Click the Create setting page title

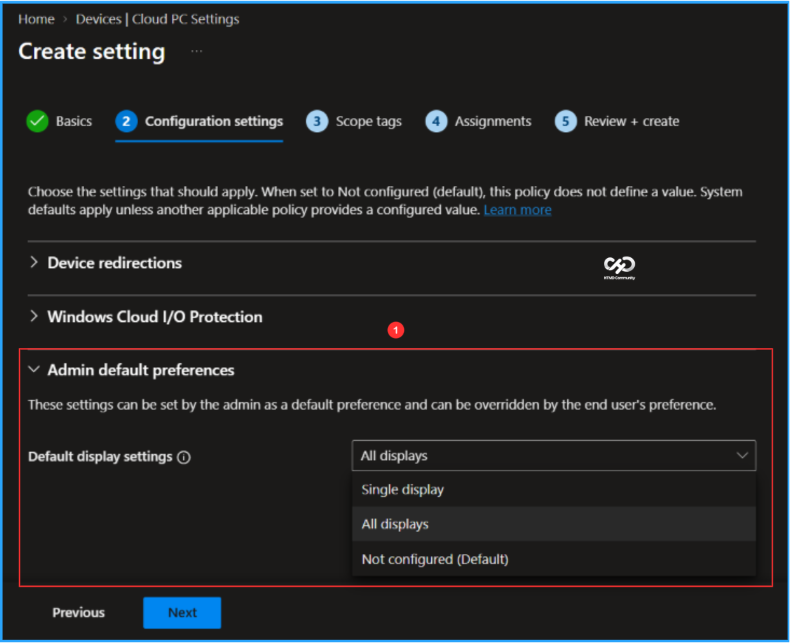point(92,51)
